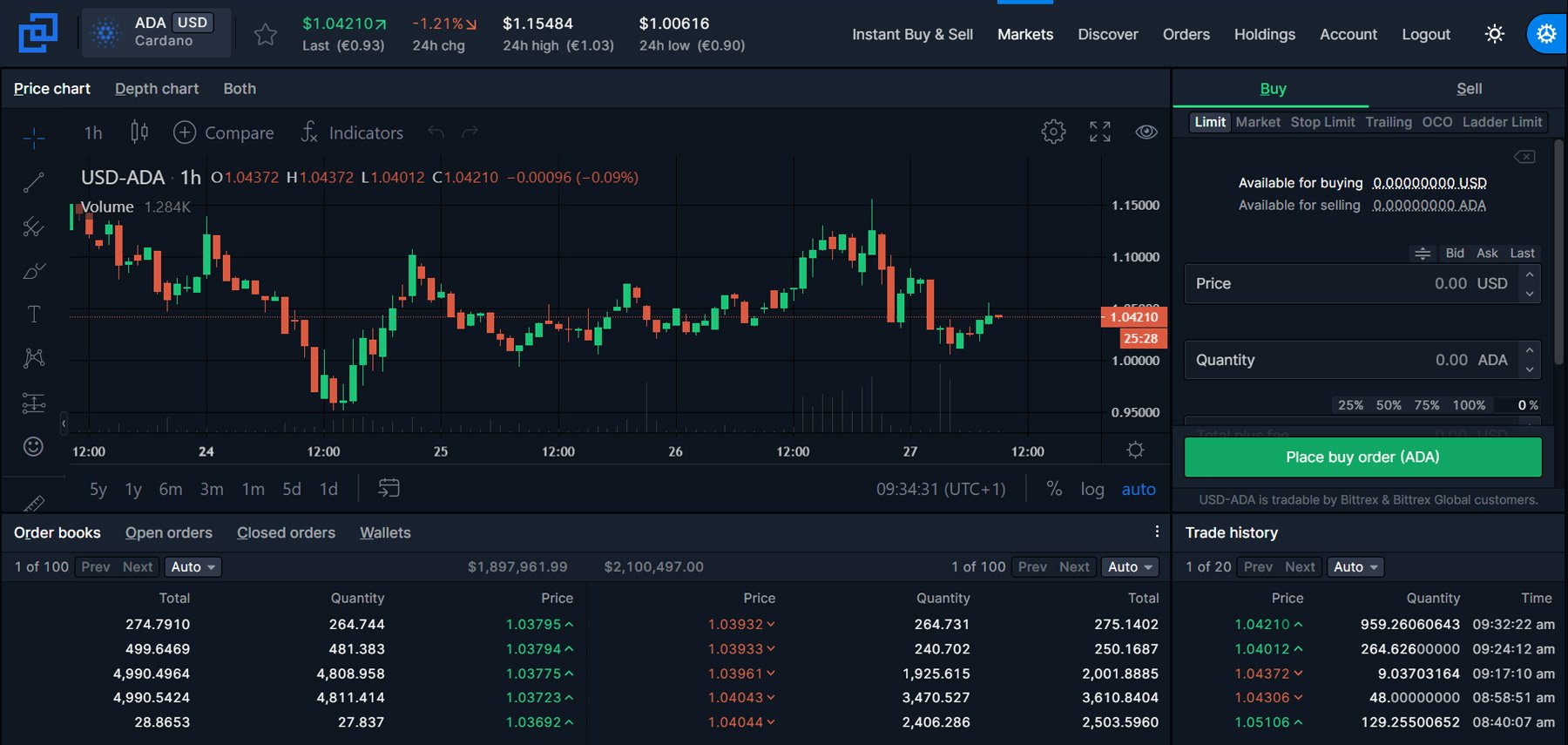Toggle log scale on chart
1568x745 pixels.
tap(1092, 490)
